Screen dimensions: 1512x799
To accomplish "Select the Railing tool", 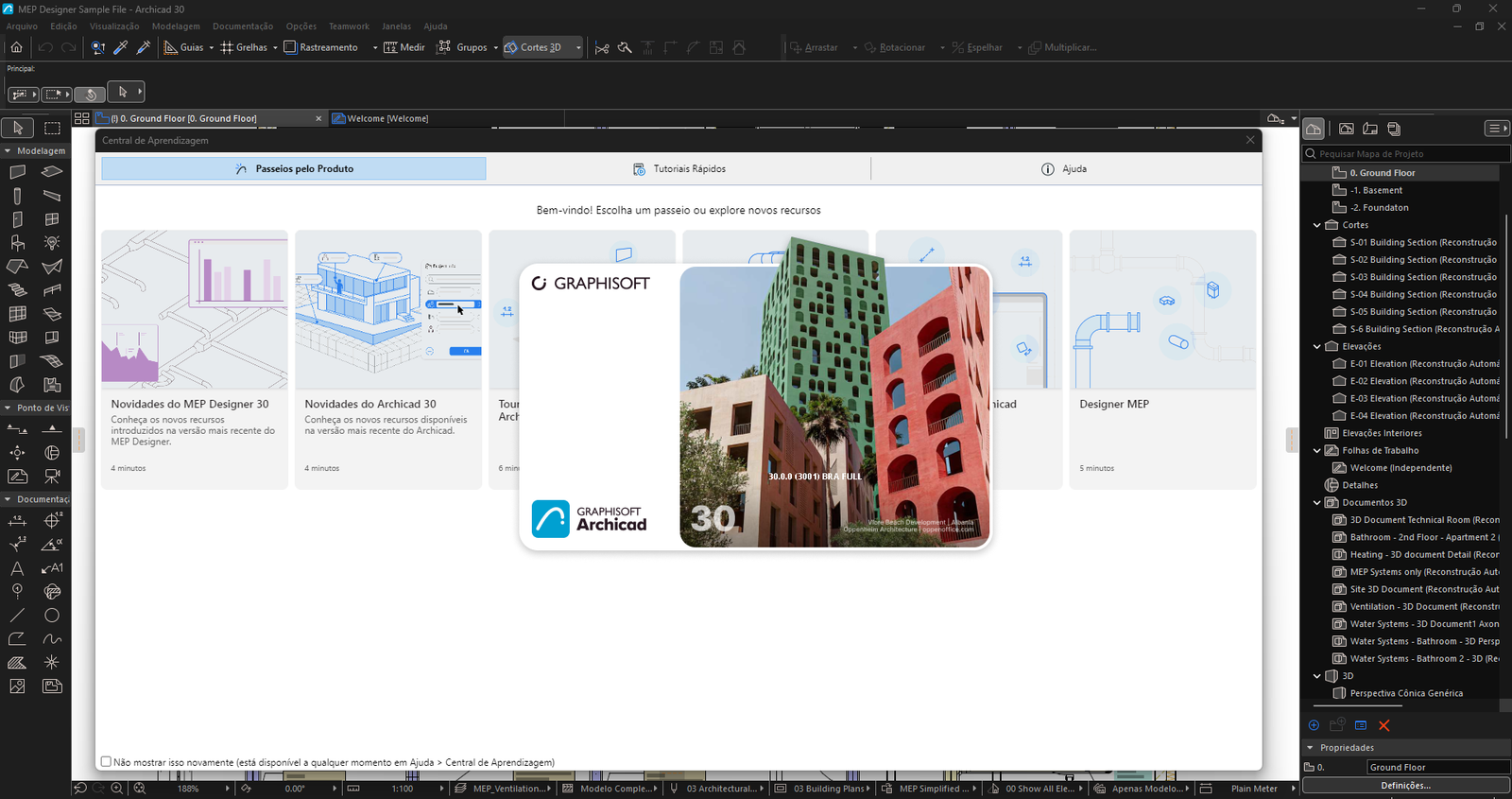I will click(x=52, y=290).
